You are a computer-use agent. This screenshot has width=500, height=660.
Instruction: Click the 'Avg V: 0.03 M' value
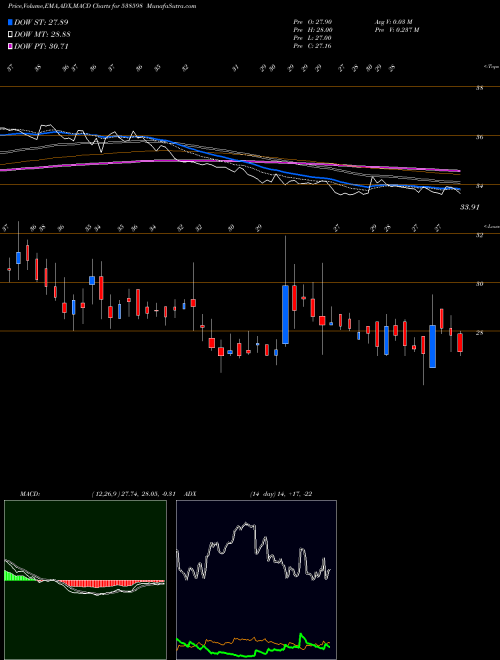[395, 22]
